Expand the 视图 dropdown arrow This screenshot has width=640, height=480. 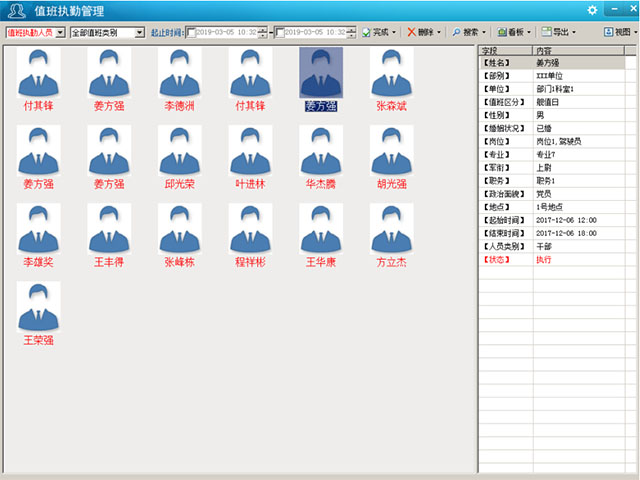(636, 32)
